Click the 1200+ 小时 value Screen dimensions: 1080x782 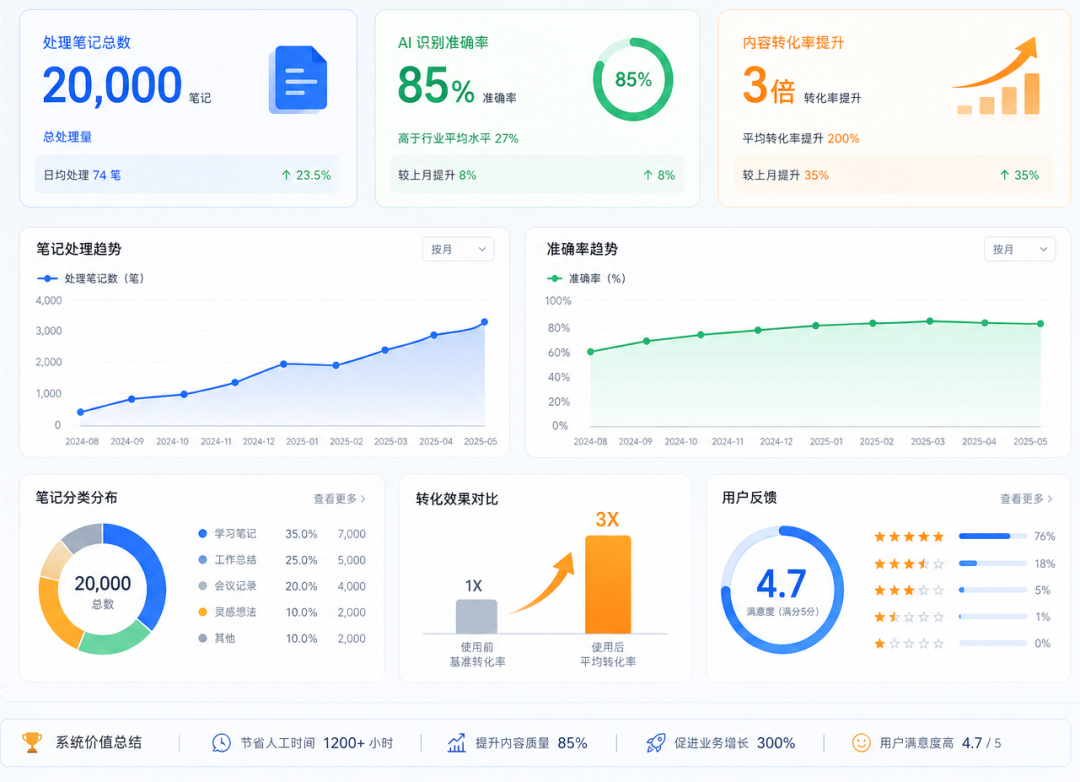(x=358, y=743)
